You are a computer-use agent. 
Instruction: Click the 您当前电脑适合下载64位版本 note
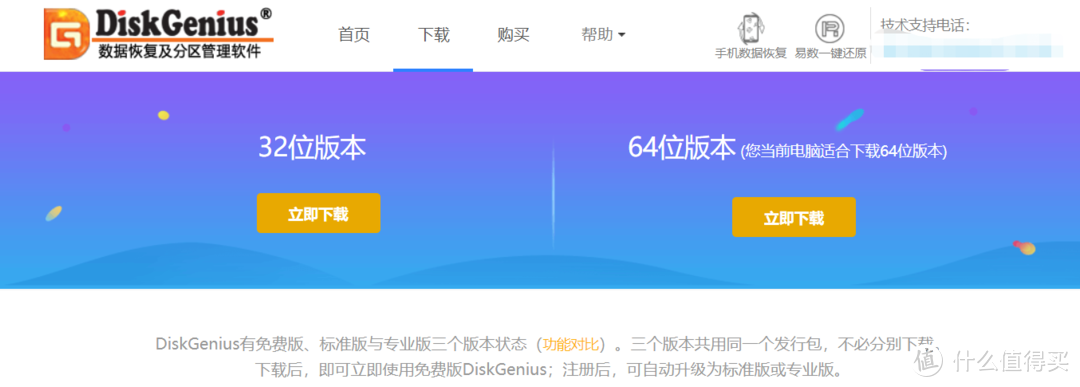[x=844, y=151]
